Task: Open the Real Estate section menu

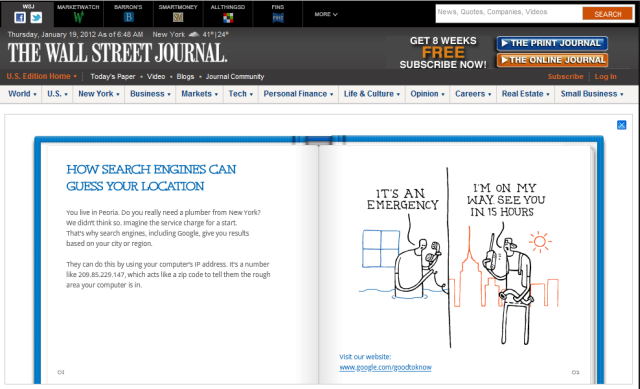Action: [526, 94]
